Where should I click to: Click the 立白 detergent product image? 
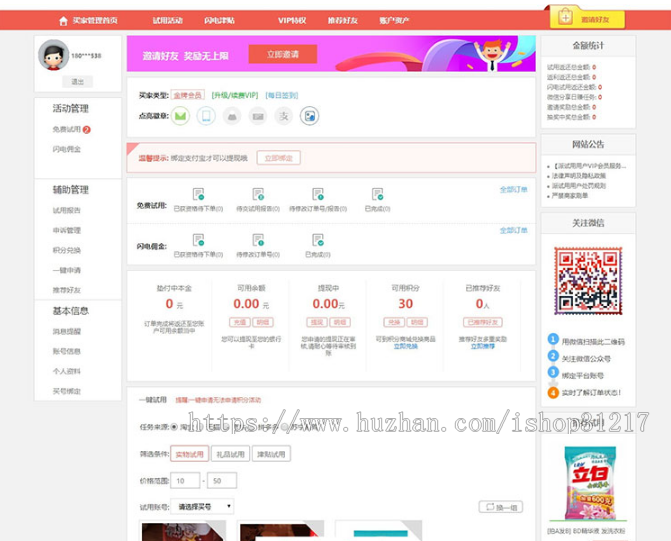point(591,483)
